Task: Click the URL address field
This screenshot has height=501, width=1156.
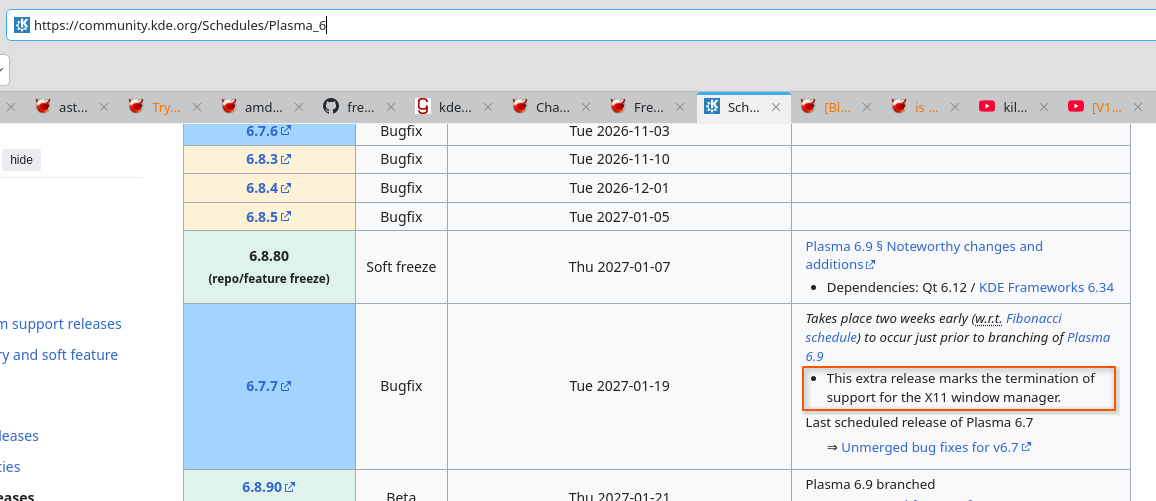Action: [582, 26]
